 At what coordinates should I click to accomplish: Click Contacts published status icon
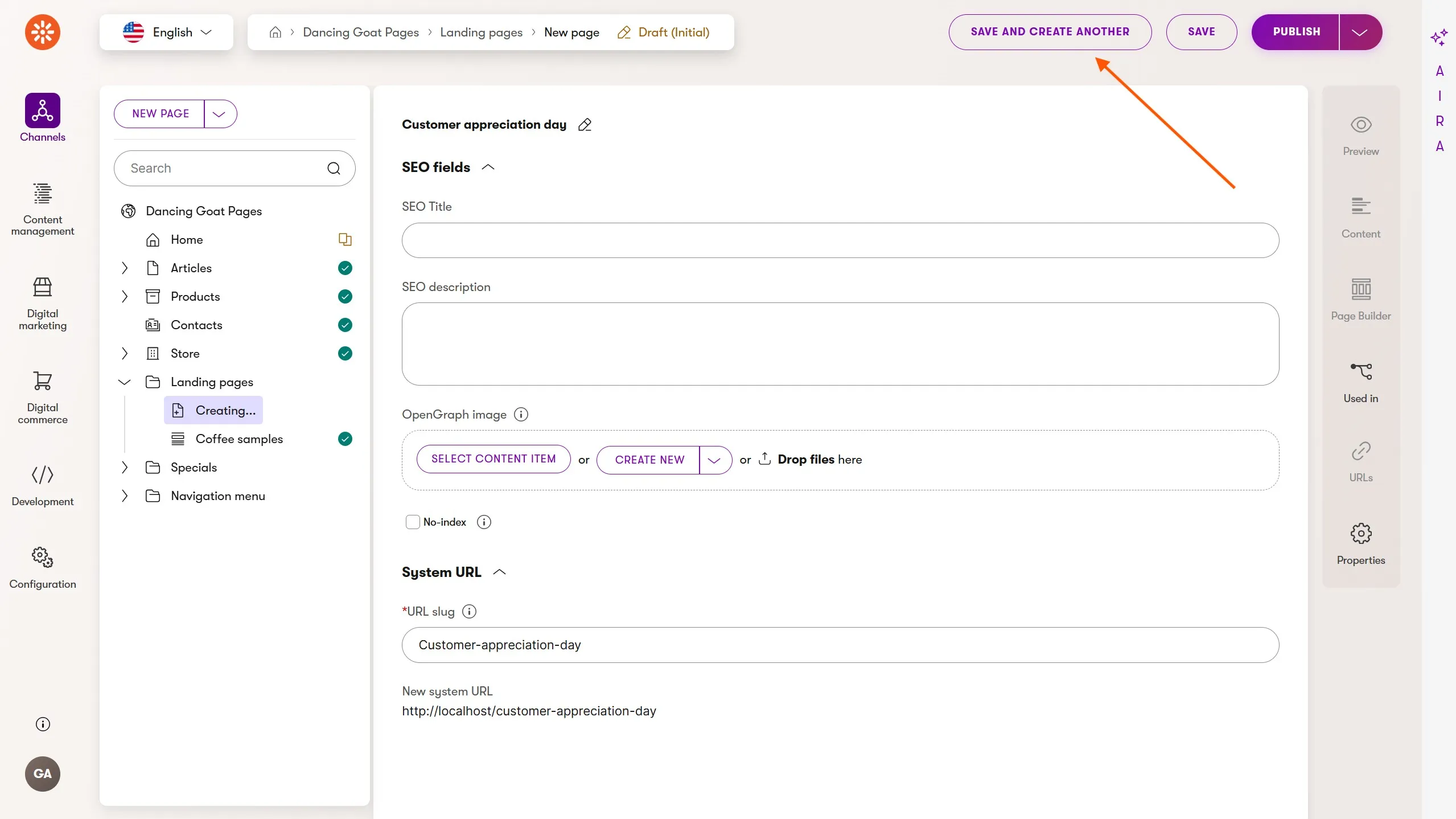click(345, 325)
